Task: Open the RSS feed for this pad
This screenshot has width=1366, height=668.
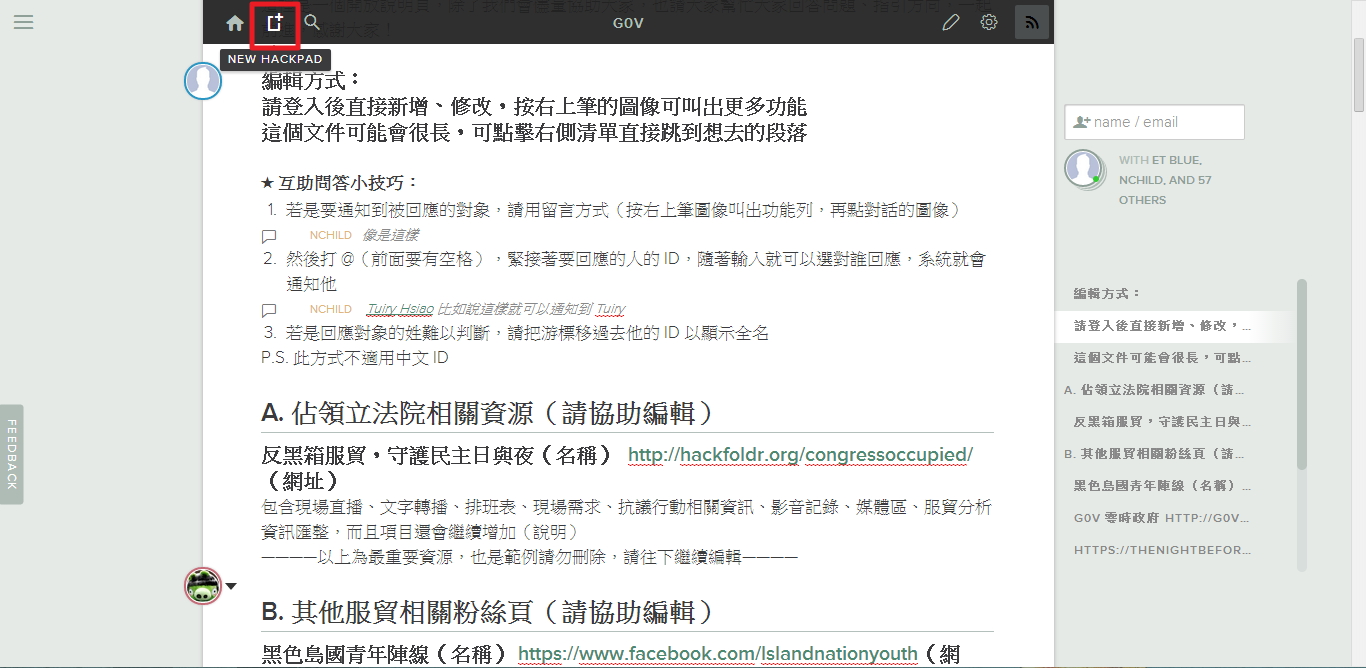Action: click(1031, 21)
